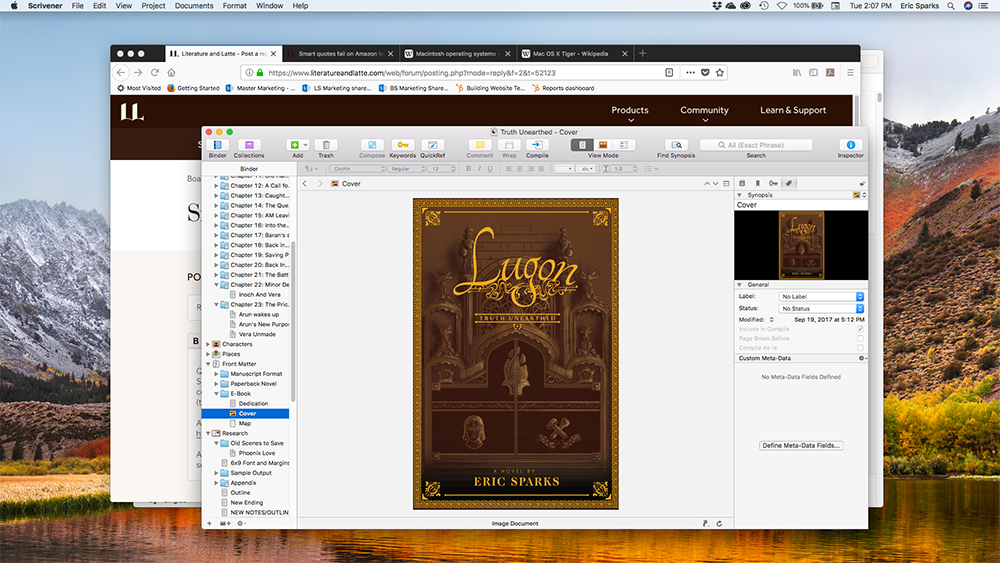Expand the Characters folder

(208, 344)
